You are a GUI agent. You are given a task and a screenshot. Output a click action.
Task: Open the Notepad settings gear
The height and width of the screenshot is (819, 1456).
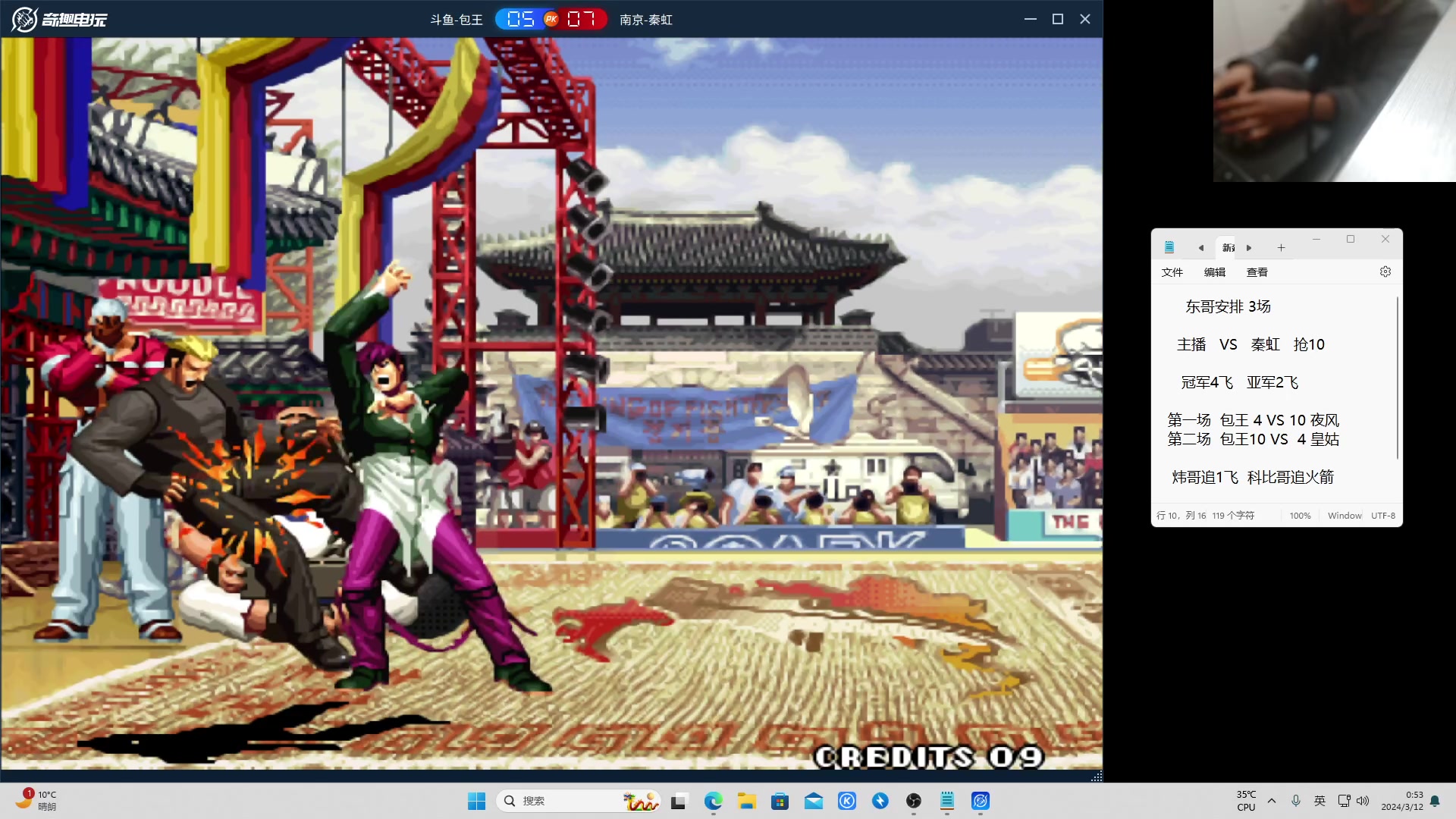1385,271
